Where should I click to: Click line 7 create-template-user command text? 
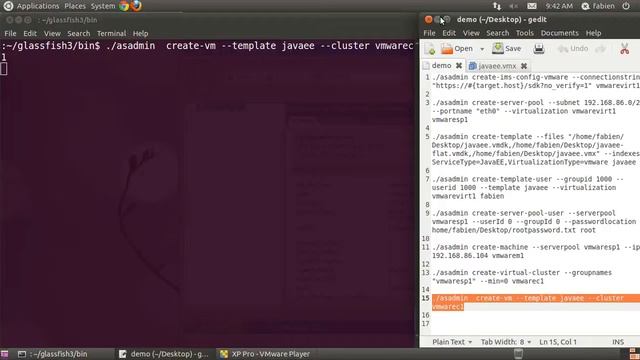tap(528, 187)
